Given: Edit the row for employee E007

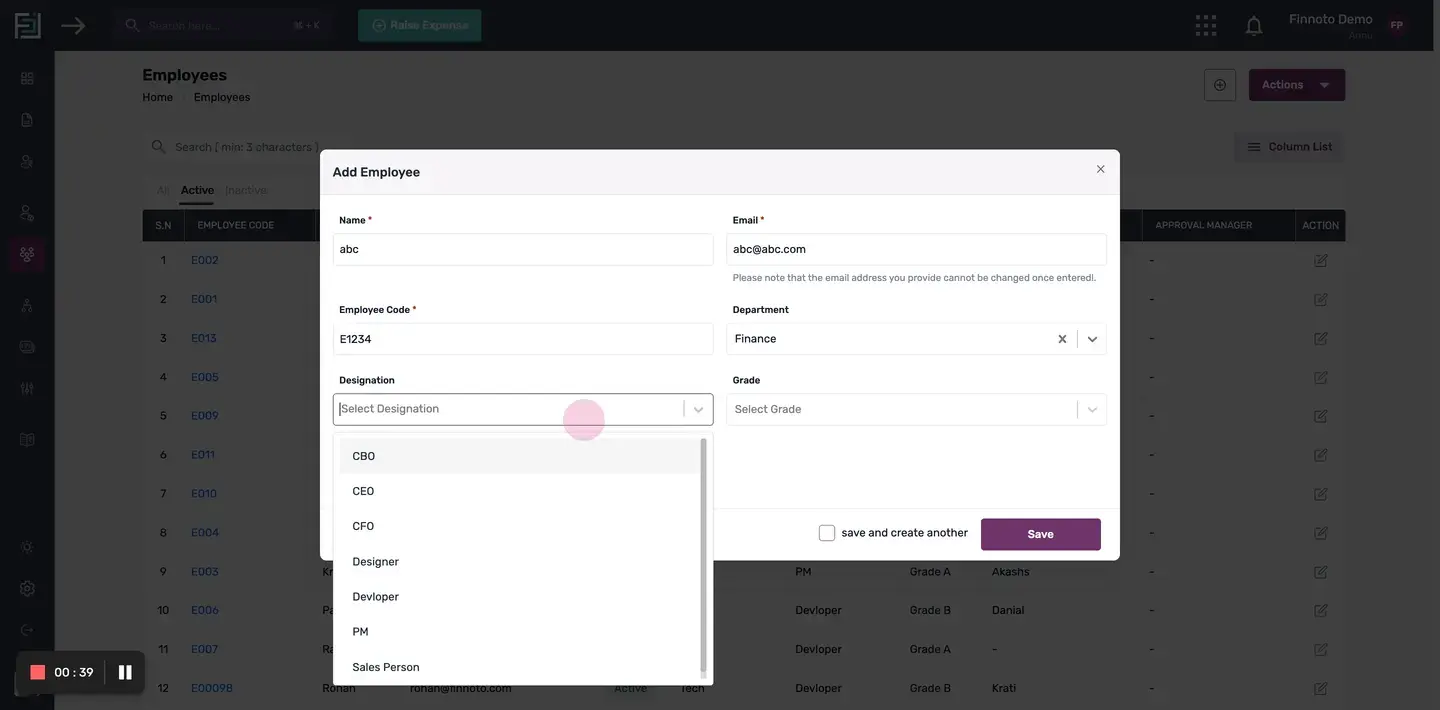Looking at the screenshot, I should pos(1320,649).
